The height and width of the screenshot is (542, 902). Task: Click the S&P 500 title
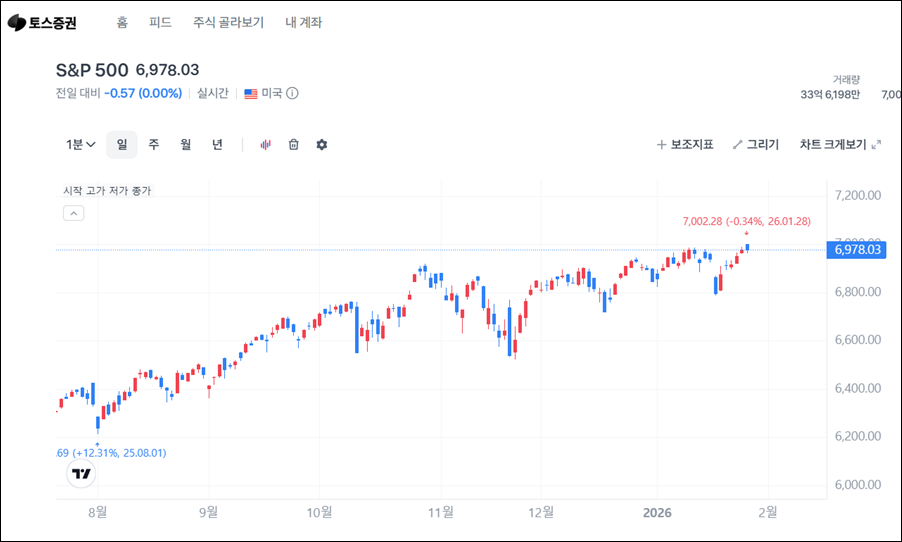(92, 70)
